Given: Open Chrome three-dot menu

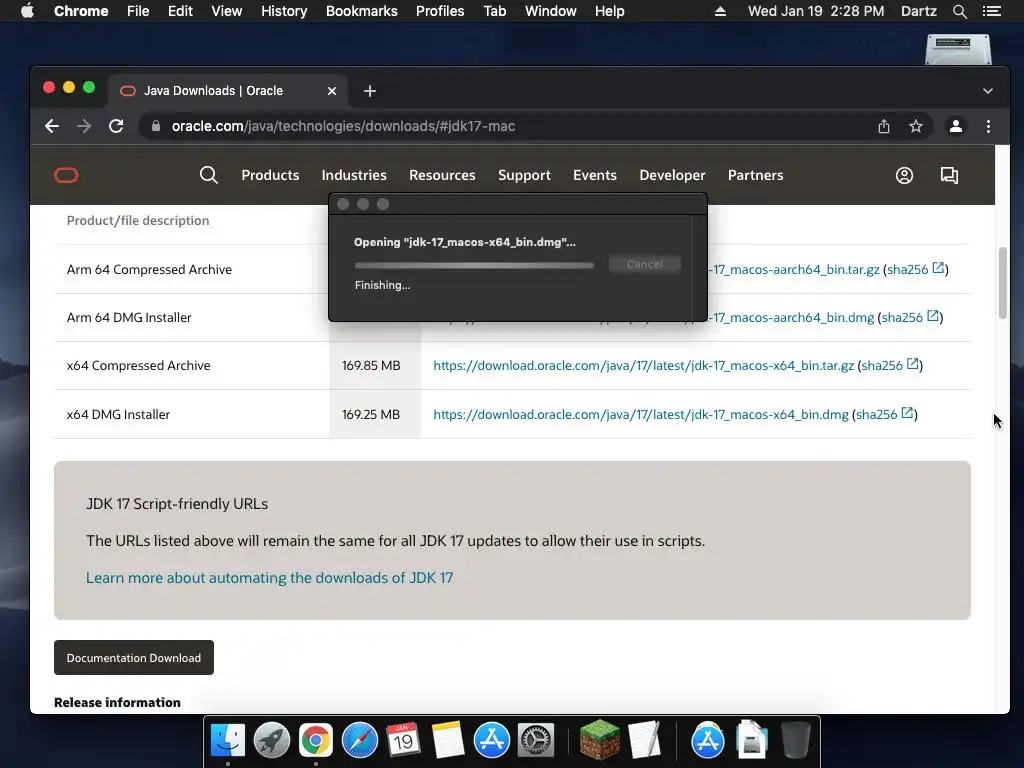Looking at the screenshot, I should [x=988, y=126].
